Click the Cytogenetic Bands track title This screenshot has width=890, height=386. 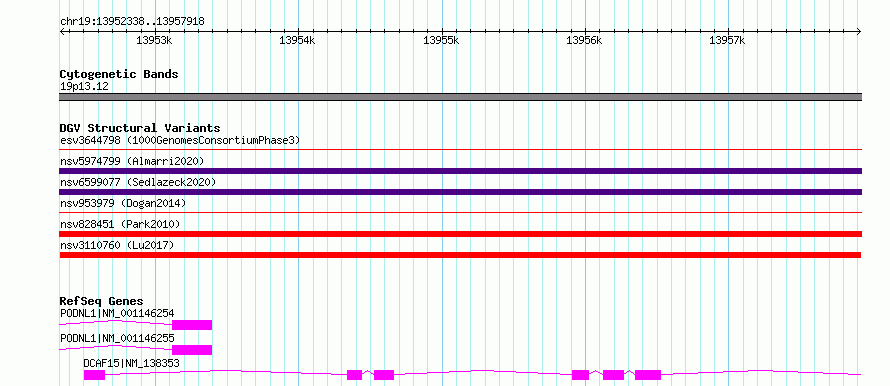tap(119, 74)
